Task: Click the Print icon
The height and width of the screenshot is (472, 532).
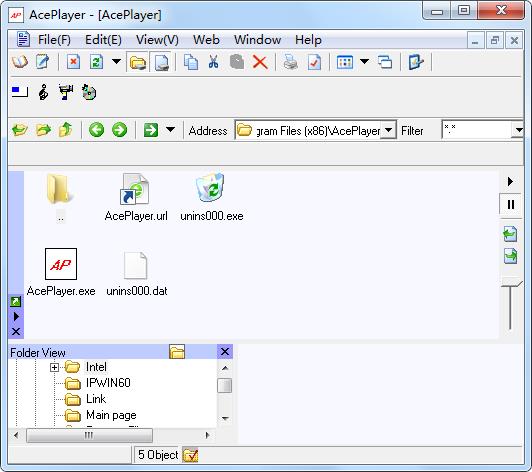Action: click(290, 62)
